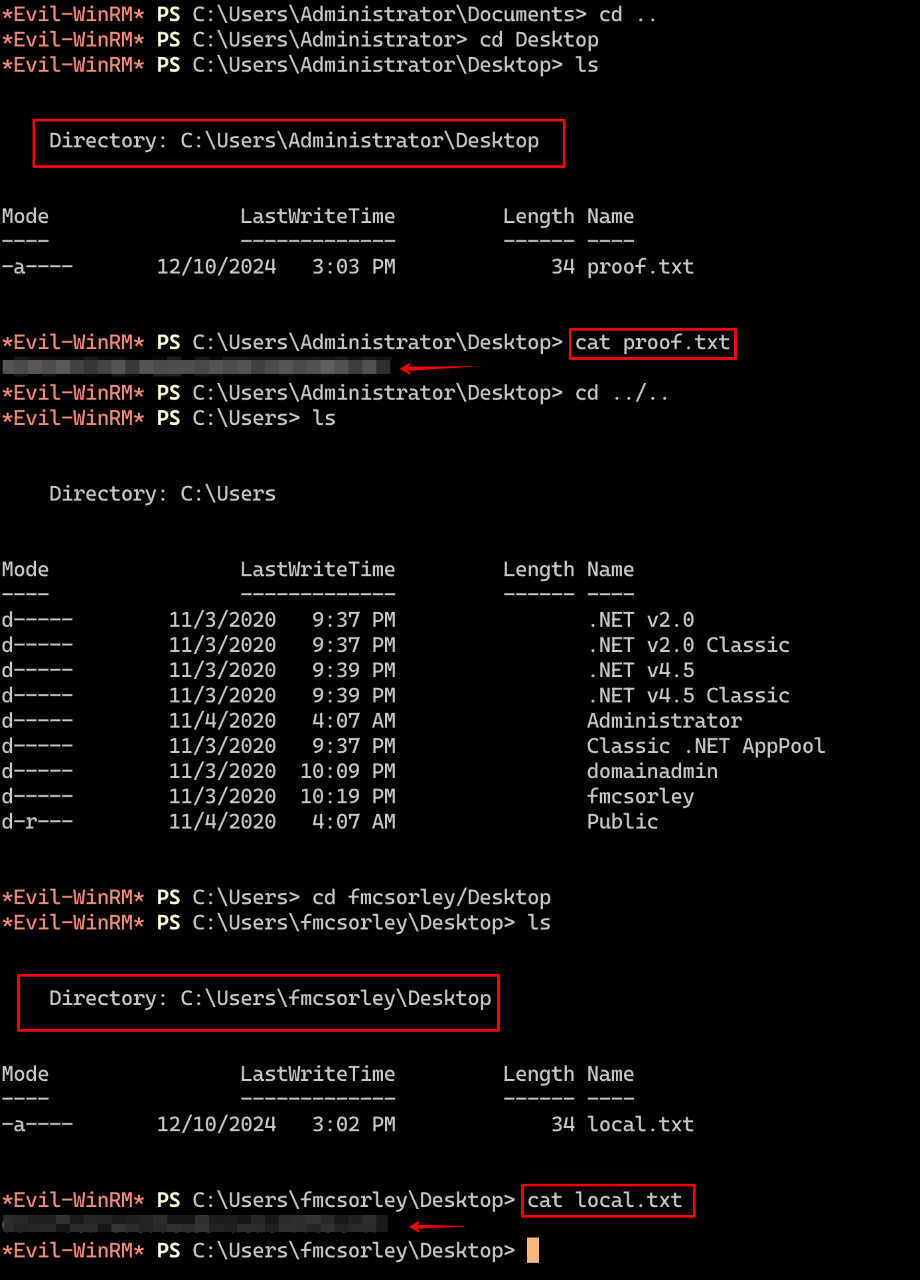
Task: Click the blurred proof.txt flag output
Action: (196, 368)
